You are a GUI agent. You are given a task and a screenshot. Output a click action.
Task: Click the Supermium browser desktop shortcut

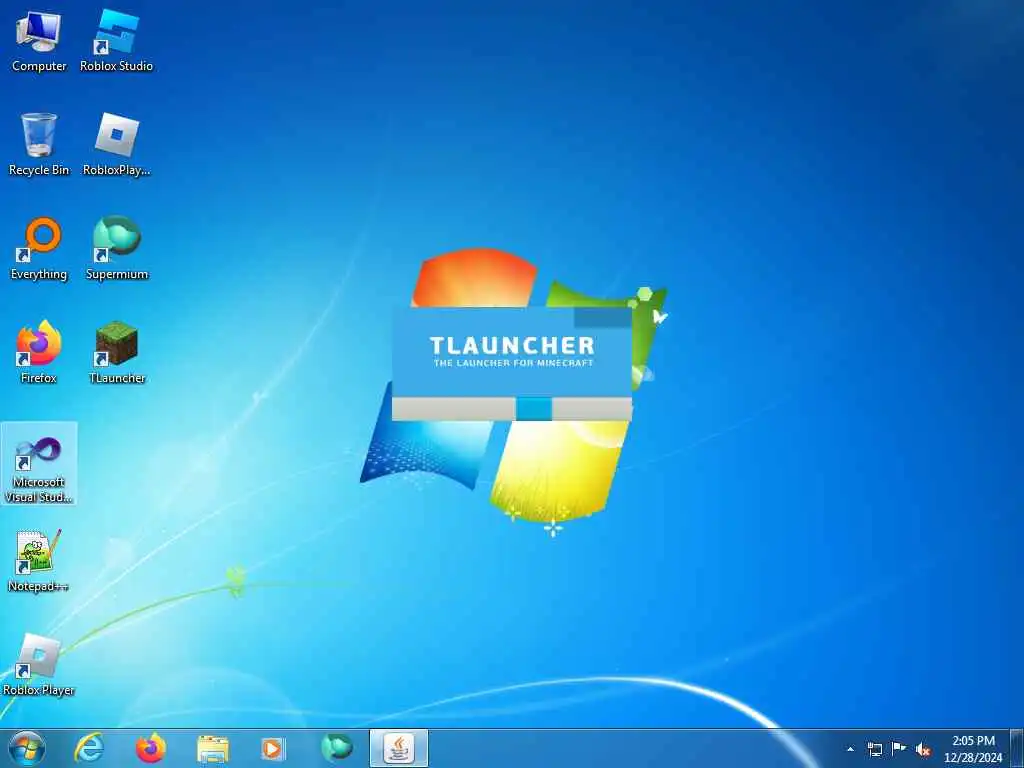[116, 249]
